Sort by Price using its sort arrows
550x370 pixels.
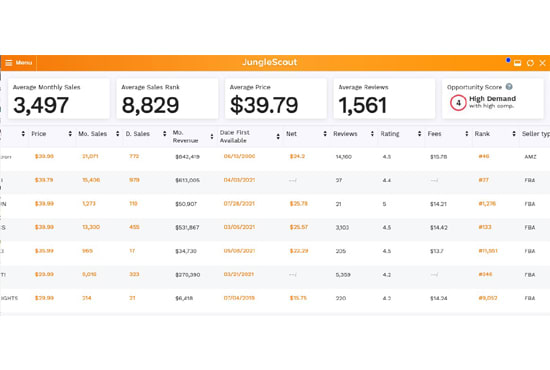pyautogui.click(x=70, y=134)
